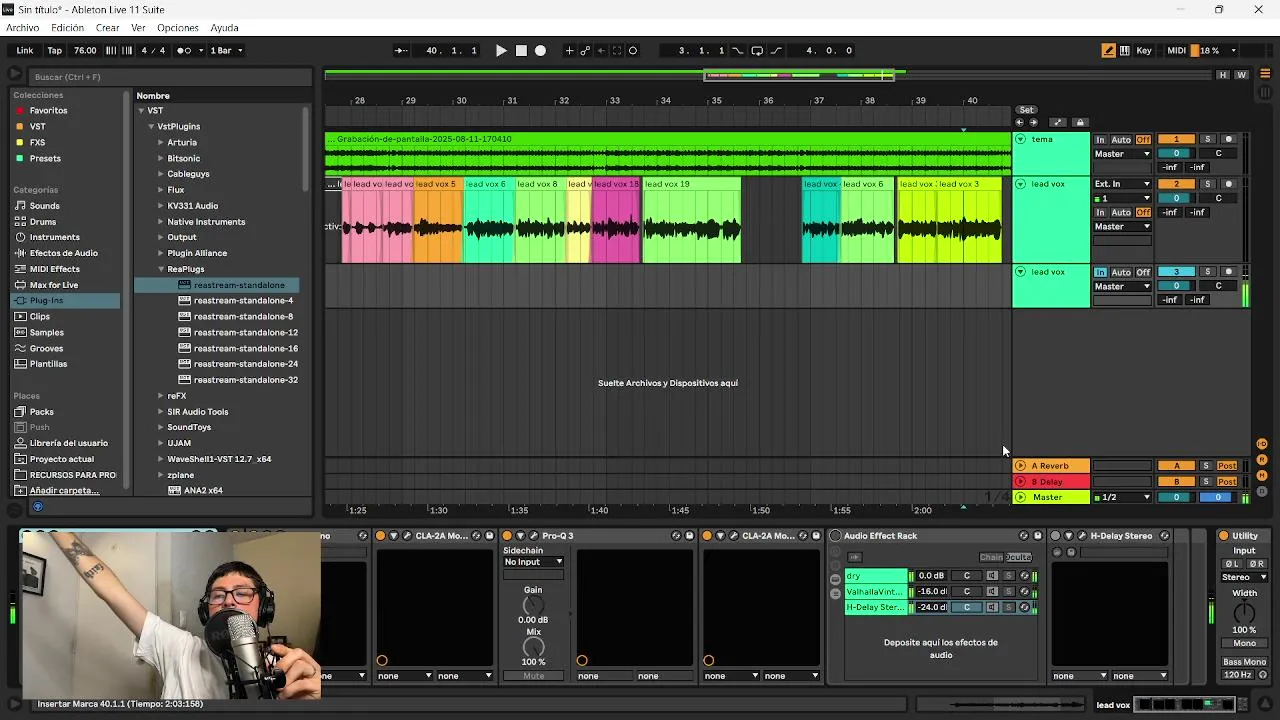Click the Follow playback arrow icon

(x=401, y=50)
